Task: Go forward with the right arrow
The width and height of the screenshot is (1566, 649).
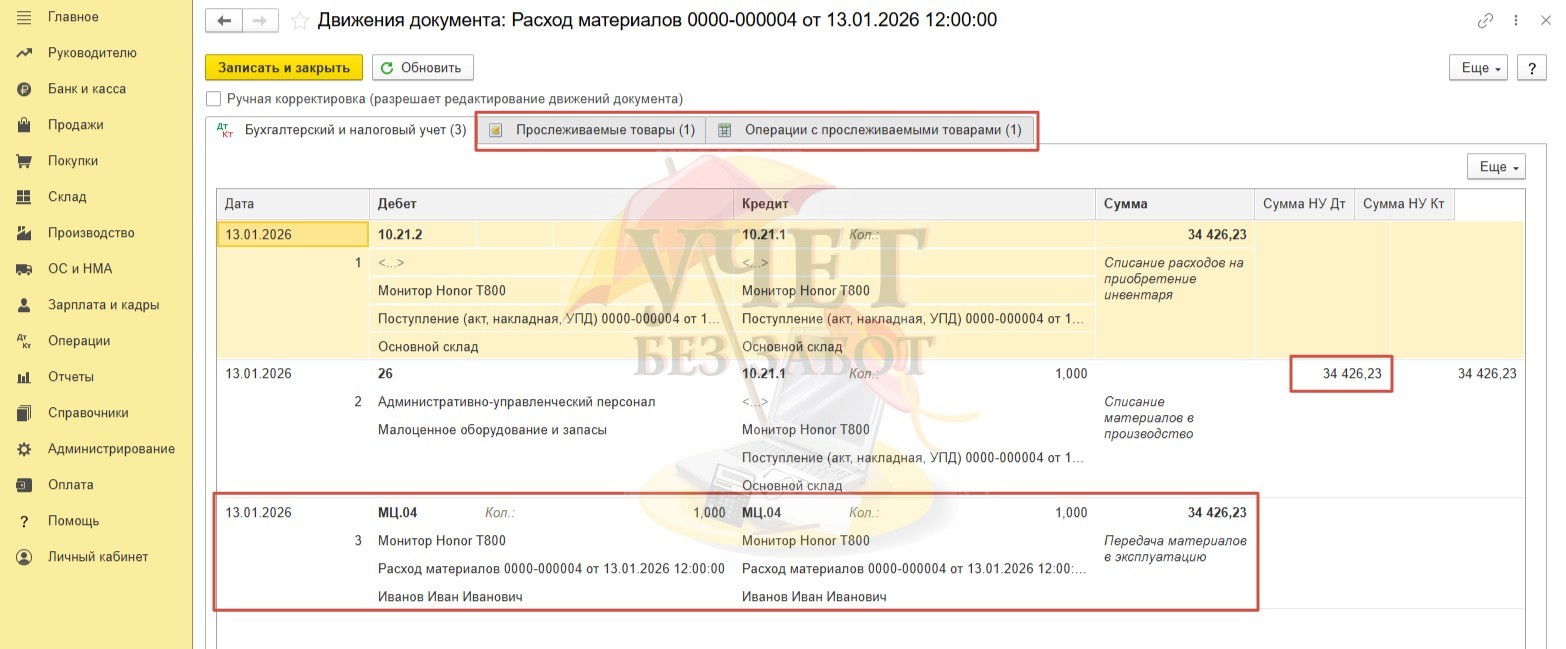Action: point(260,20)
